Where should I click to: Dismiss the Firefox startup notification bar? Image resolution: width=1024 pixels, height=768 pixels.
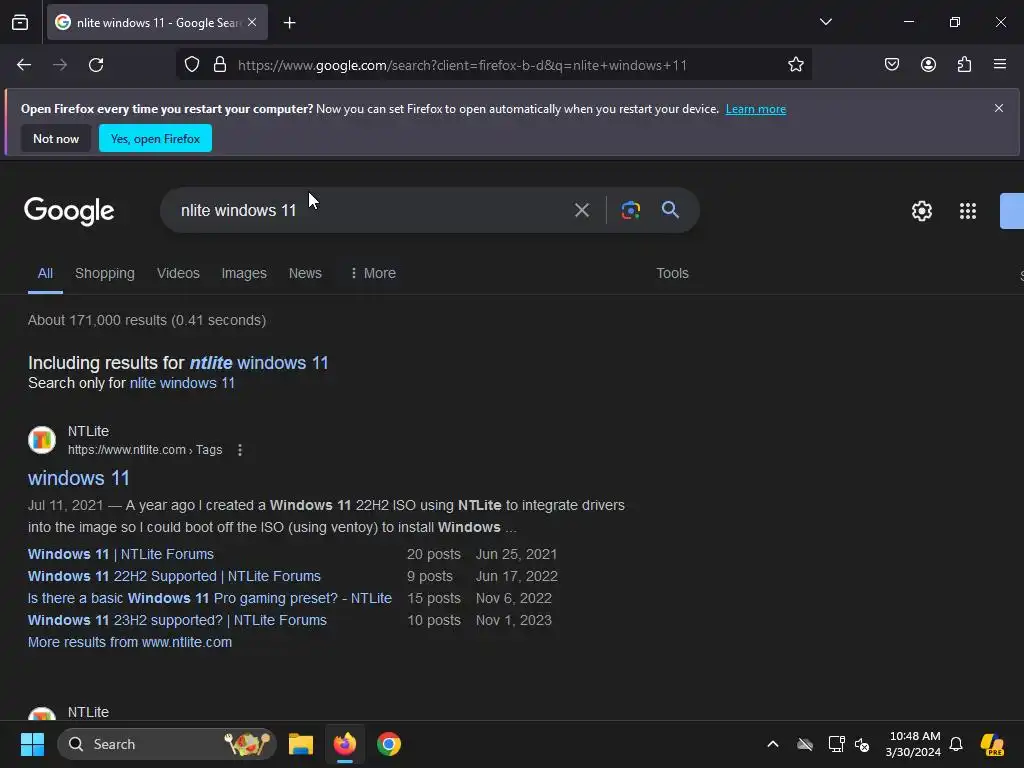click(x=999, y=108)
